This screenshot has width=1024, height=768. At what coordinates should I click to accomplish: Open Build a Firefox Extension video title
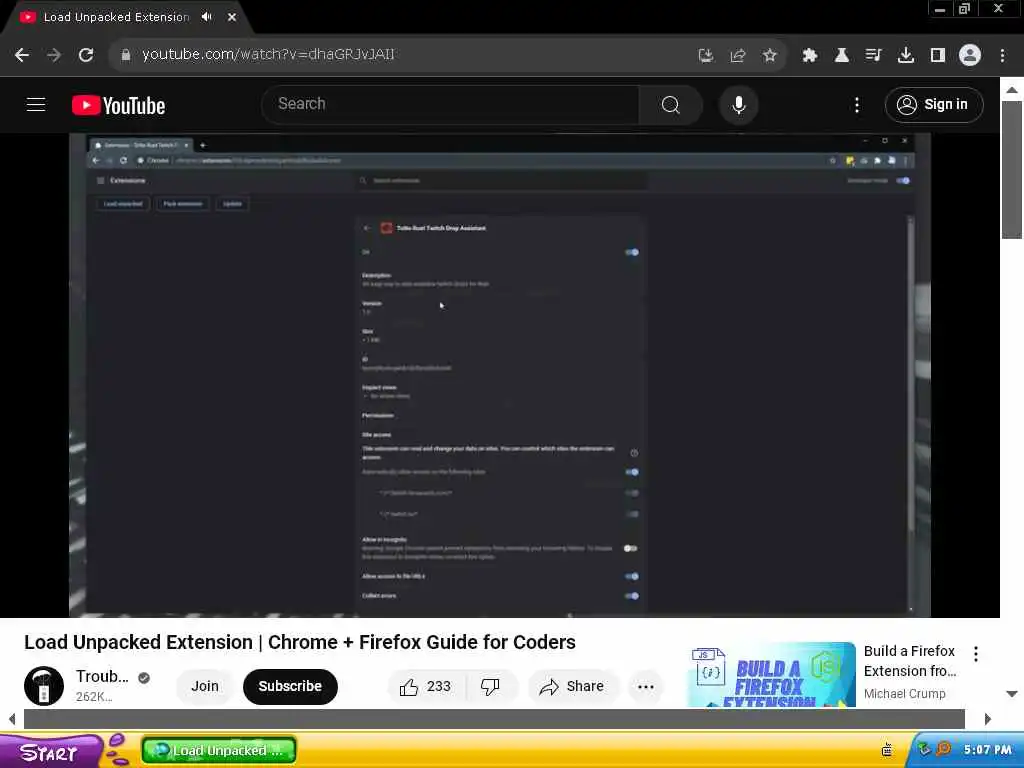[910, 661]
